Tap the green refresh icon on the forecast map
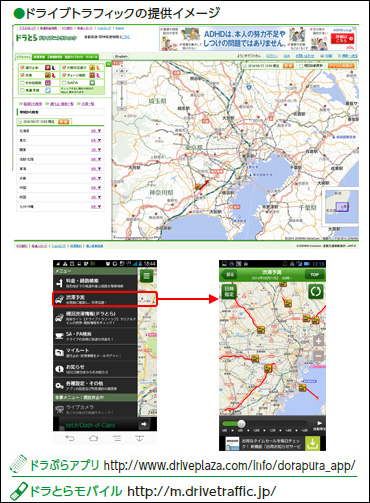370x503 pixels. 316,291
